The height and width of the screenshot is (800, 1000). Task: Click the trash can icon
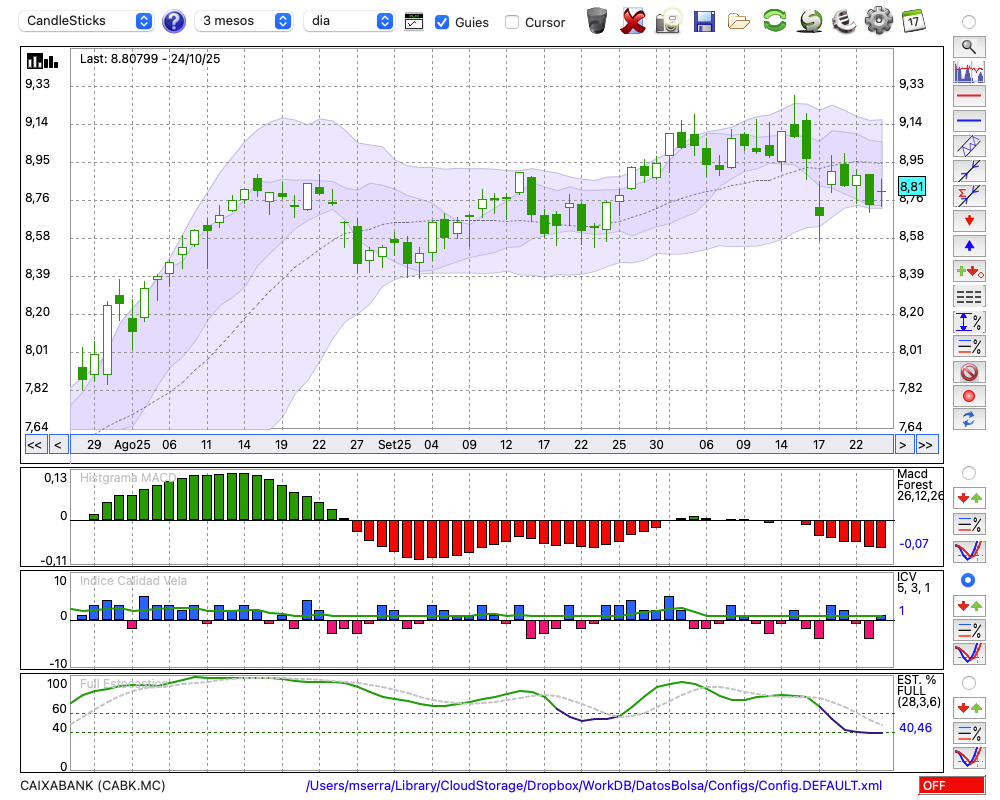[597, 20]
